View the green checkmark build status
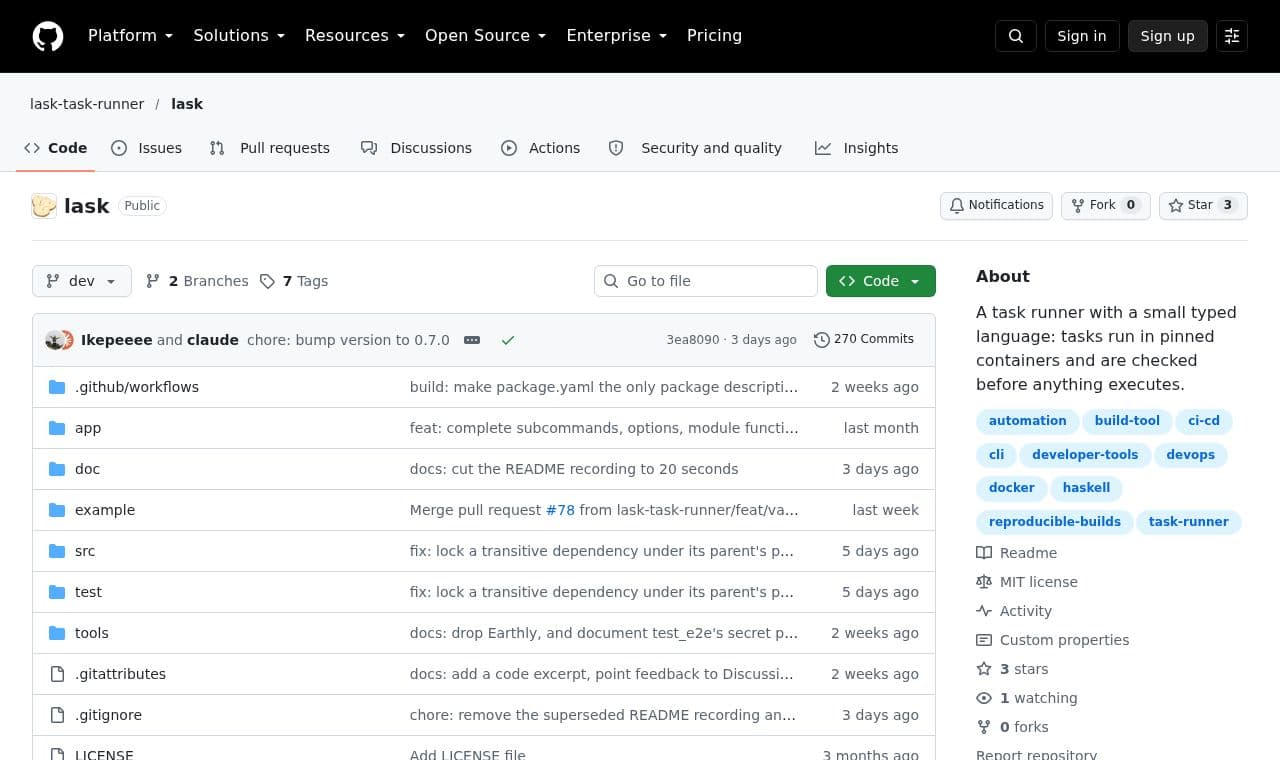The height and width of the screenshot is (760, 1280). coord(508,340)
